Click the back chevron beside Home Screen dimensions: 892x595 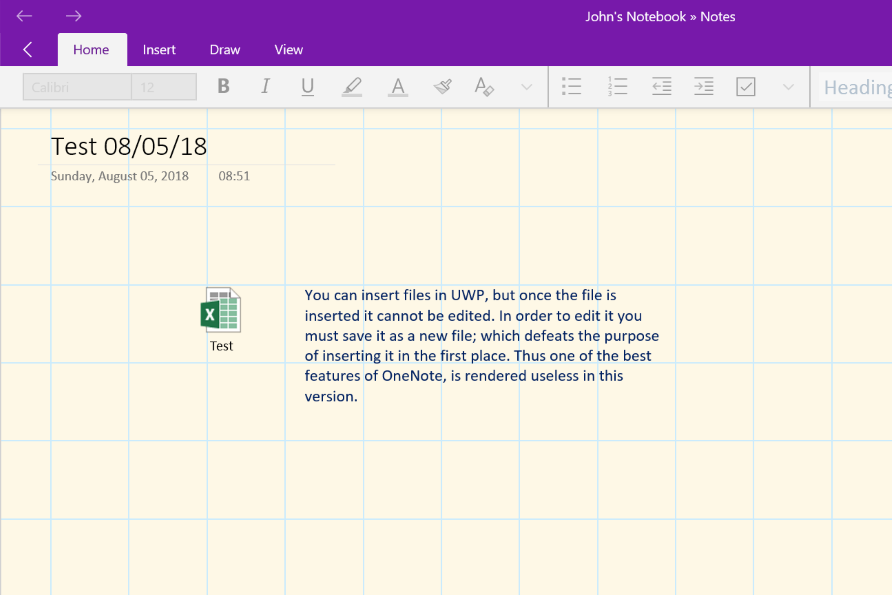27,49
